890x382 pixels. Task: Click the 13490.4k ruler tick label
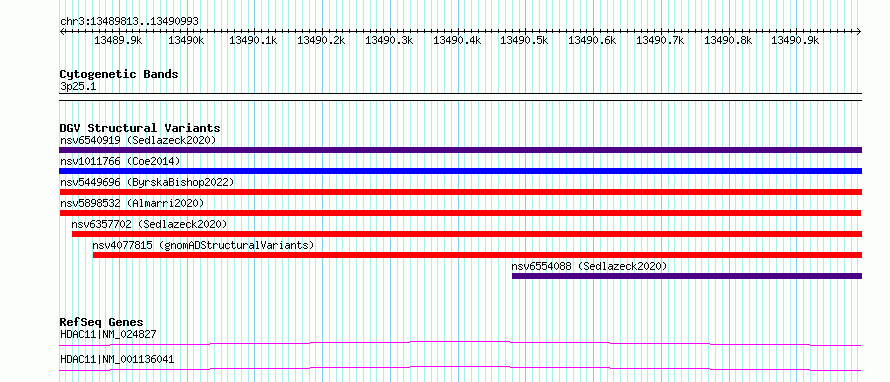(457, 40)
